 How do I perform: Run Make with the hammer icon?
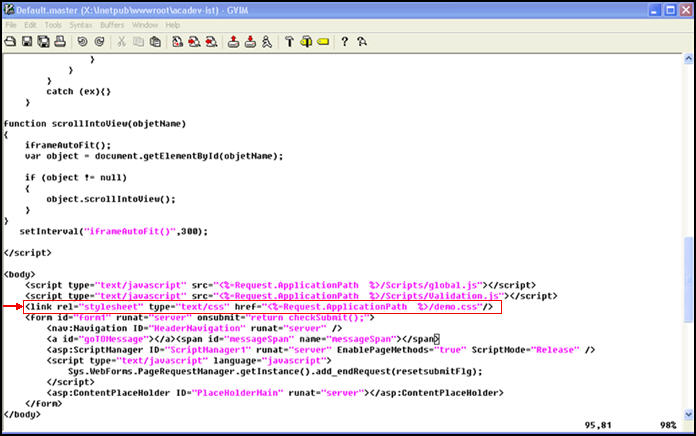(289, 42)
